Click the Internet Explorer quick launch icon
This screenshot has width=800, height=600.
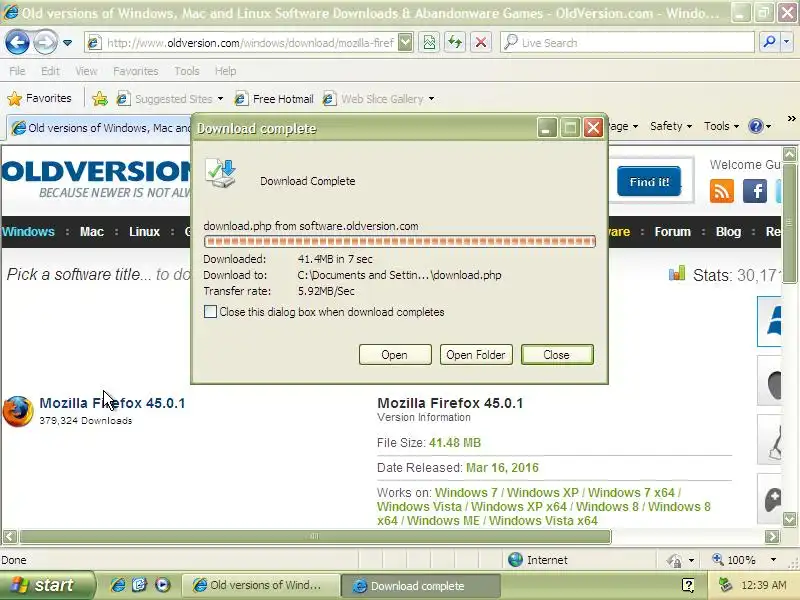tap(118, 585)
